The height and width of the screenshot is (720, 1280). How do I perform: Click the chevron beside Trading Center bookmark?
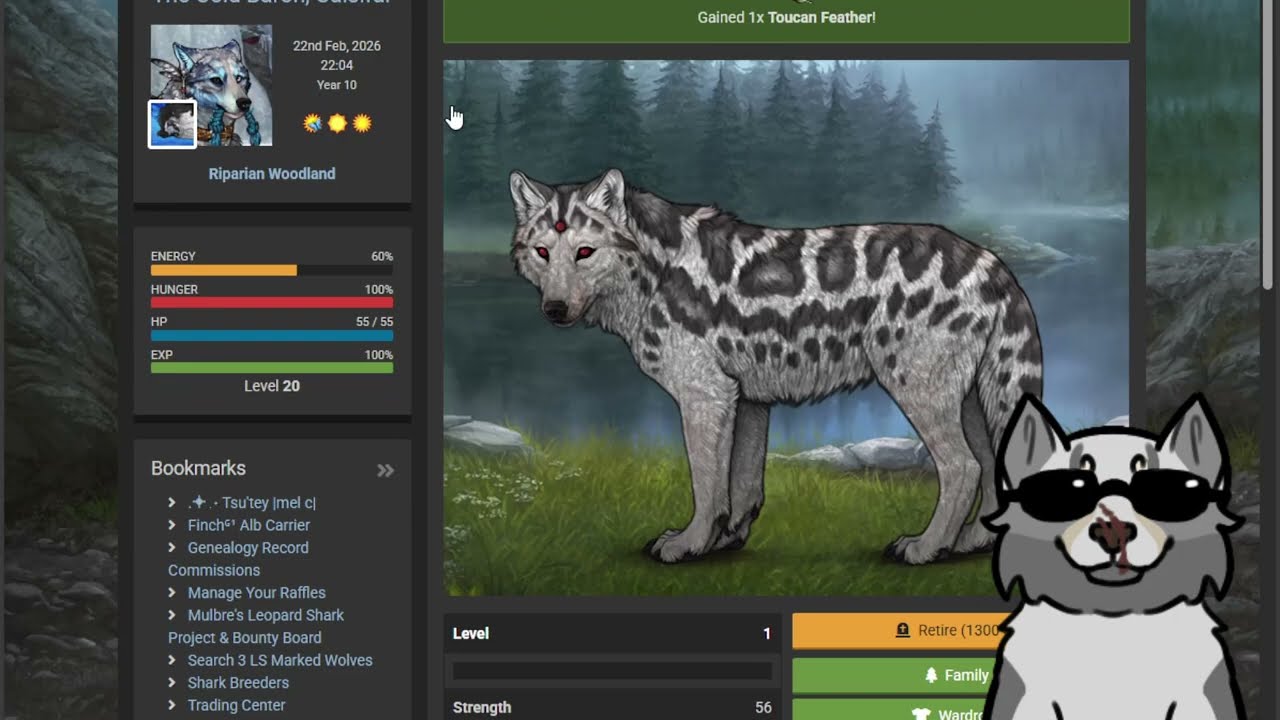[x=172, y=705]
